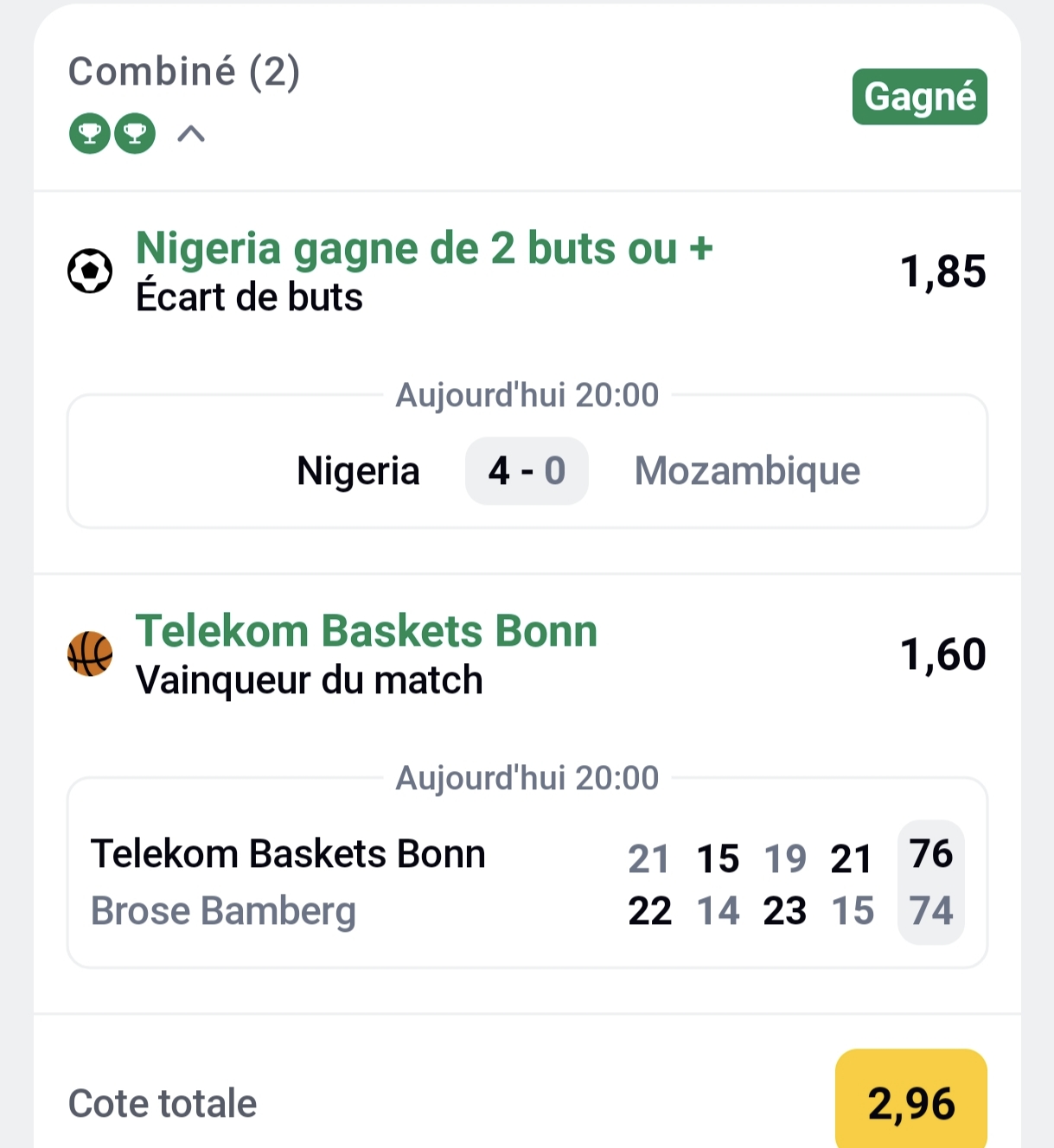Tap the 4 - 0 score box
Viewport: 1054px width, 1148px height.
click(x=527, y=471)
